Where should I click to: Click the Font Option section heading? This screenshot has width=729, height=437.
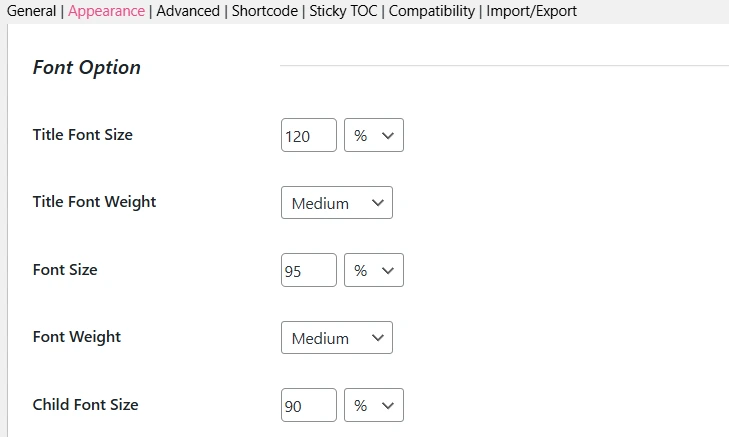[x=87, y=68]
